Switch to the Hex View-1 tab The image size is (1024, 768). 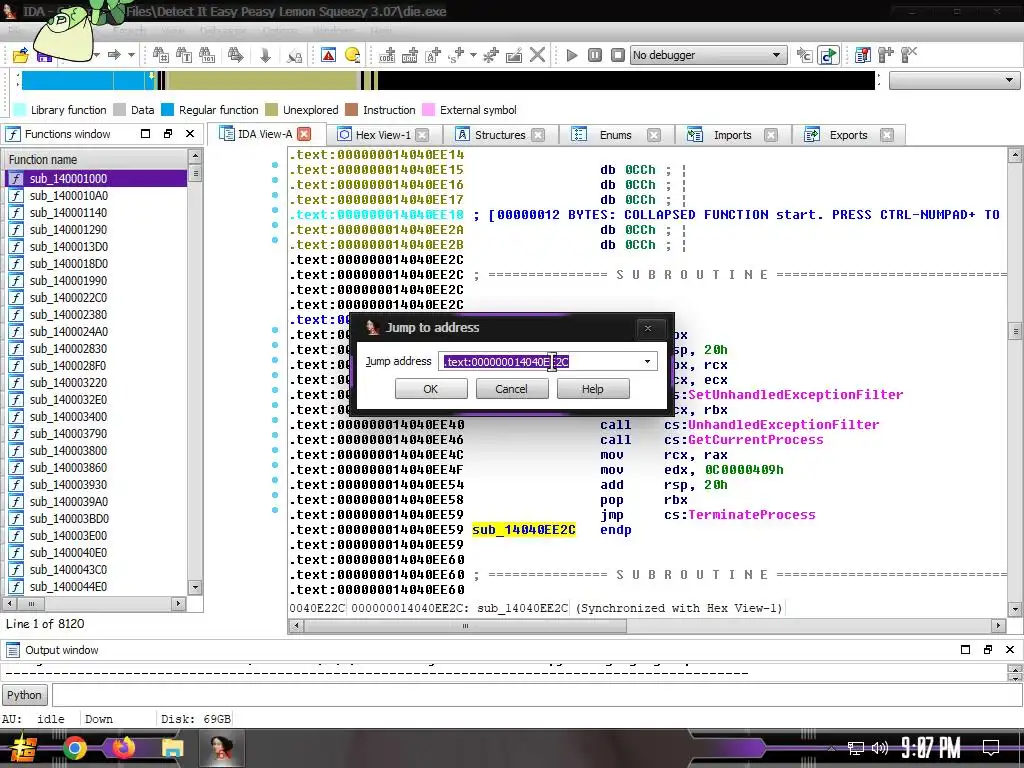tap(383, 135)
